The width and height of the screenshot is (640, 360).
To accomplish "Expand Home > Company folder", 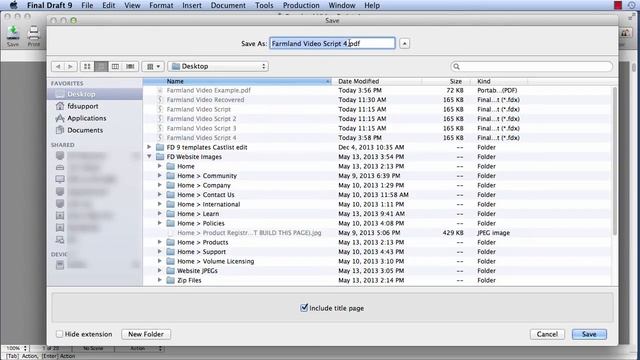I will [160, 185].
